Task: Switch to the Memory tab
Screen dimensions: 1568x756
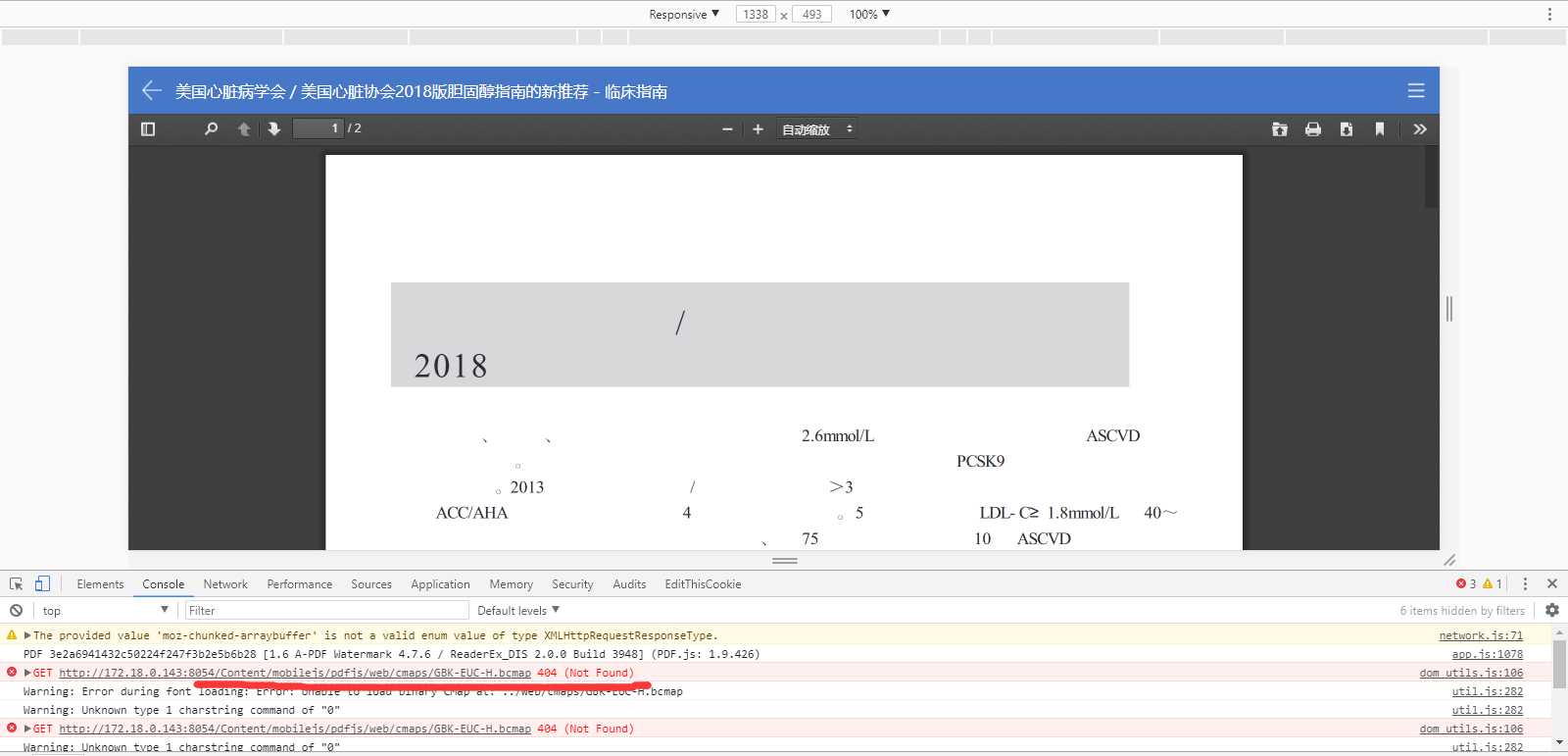Action: (x=511, y=584)
